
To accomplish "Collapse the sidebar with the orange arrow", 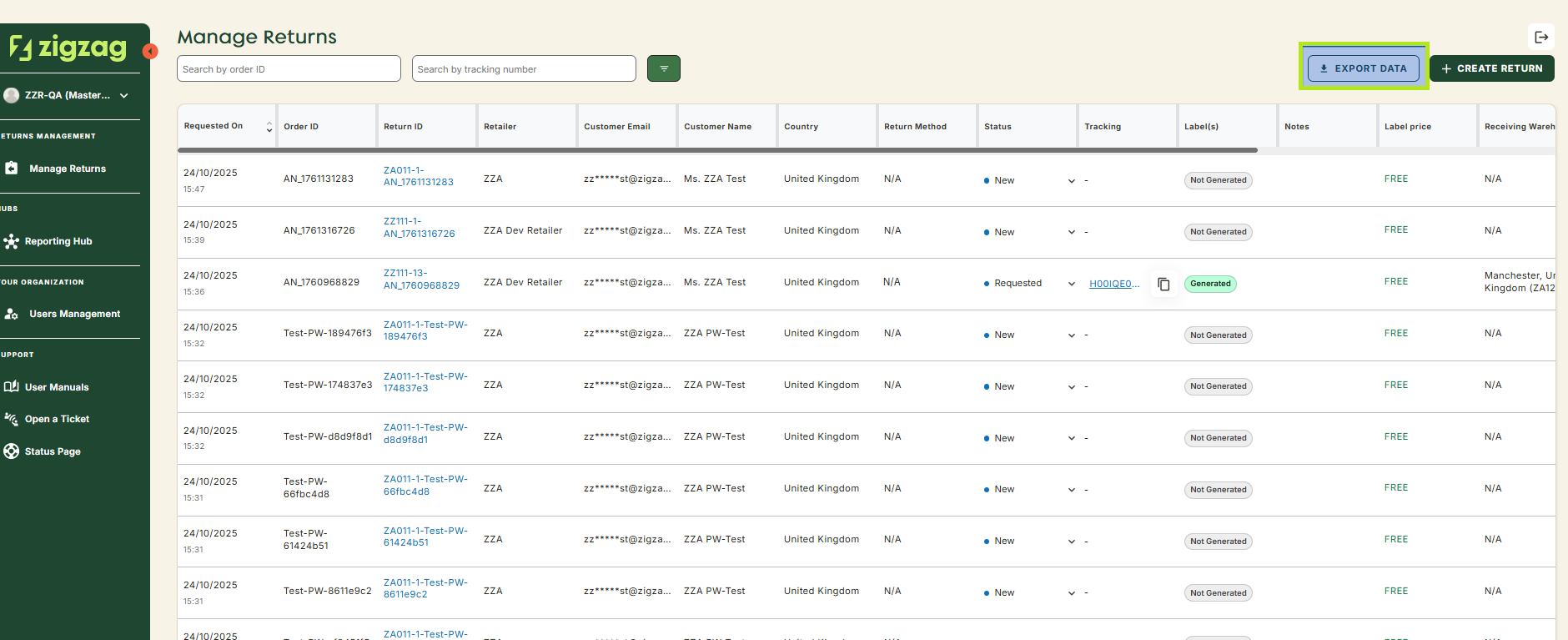I will pos(150,52).
